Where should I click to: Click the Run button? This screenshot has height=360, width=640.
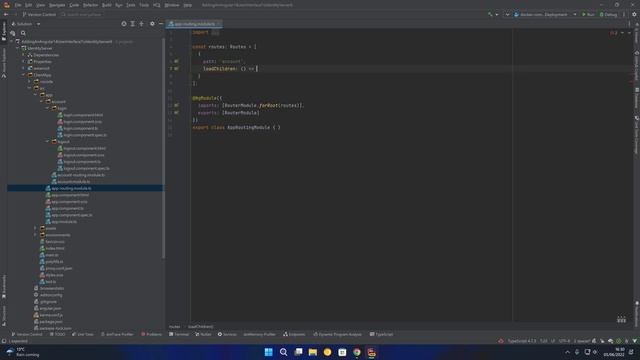click(588, 15)
